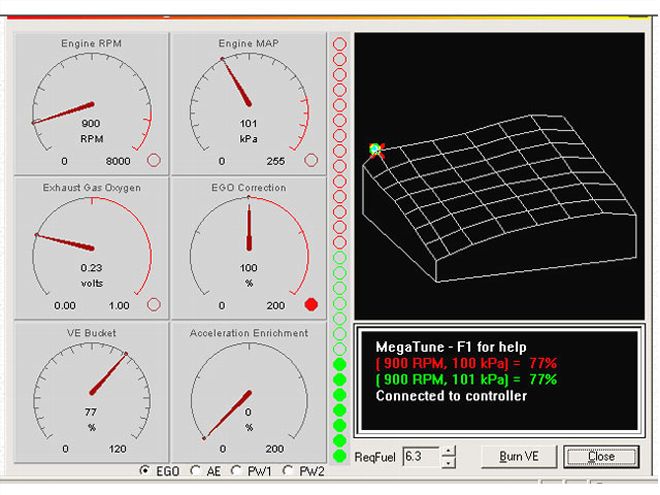Select the PW1 radio button

[x=237, y=471]
